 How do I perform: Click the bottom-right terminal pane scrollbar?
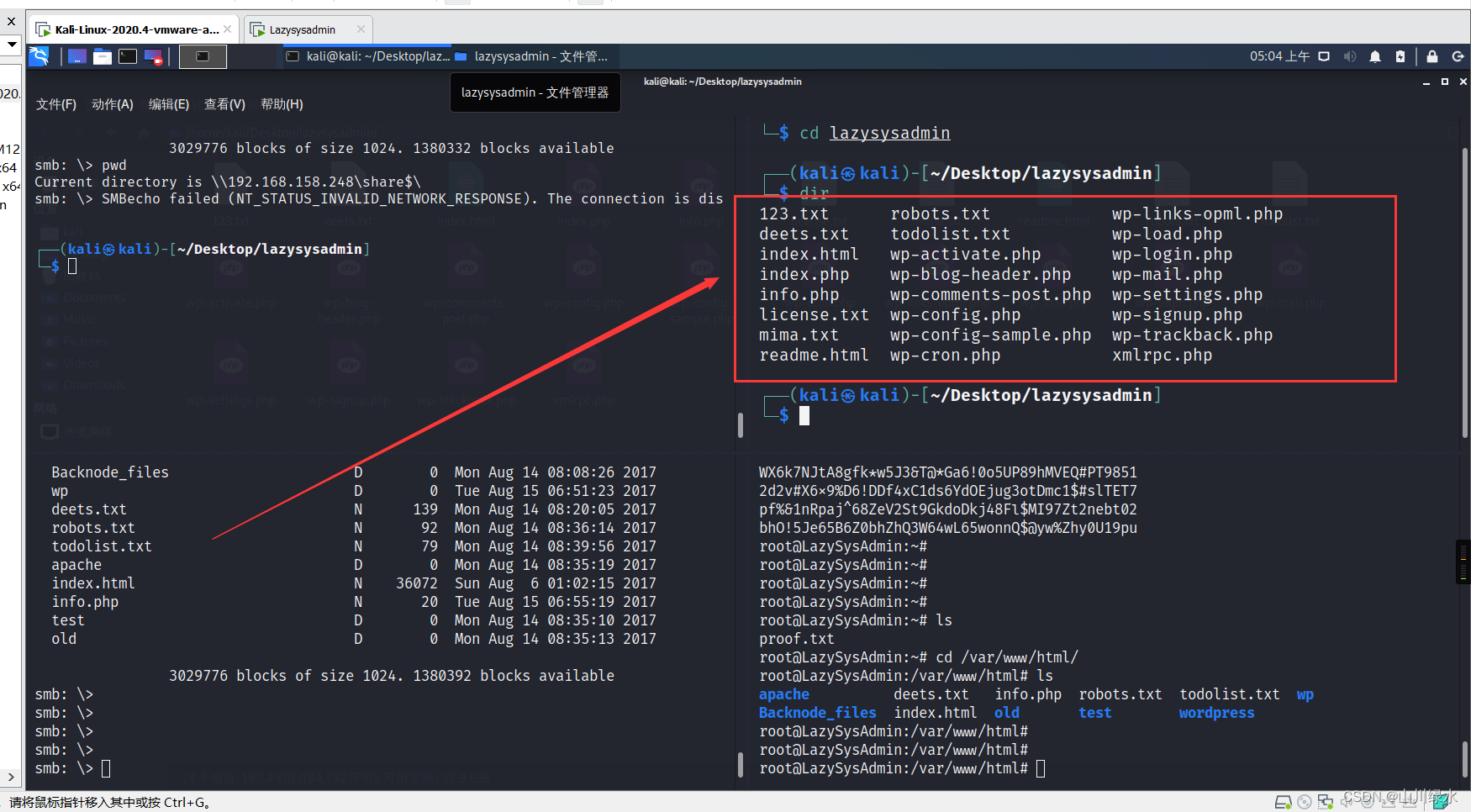(1465, 759)
